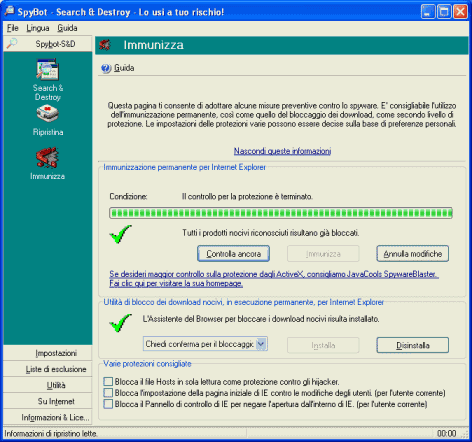This screenshot has width=472, height=442.
Task: Switch to the Su Internet sidebar tab
Action: 48,401
